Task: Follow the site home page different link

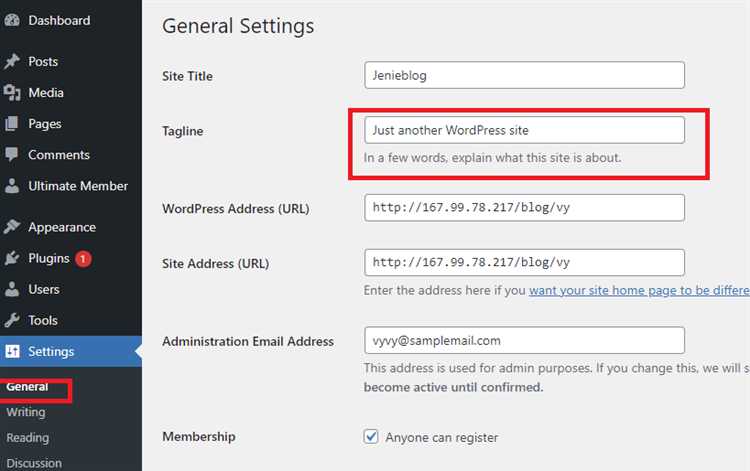Action: (x=639, y=290)
